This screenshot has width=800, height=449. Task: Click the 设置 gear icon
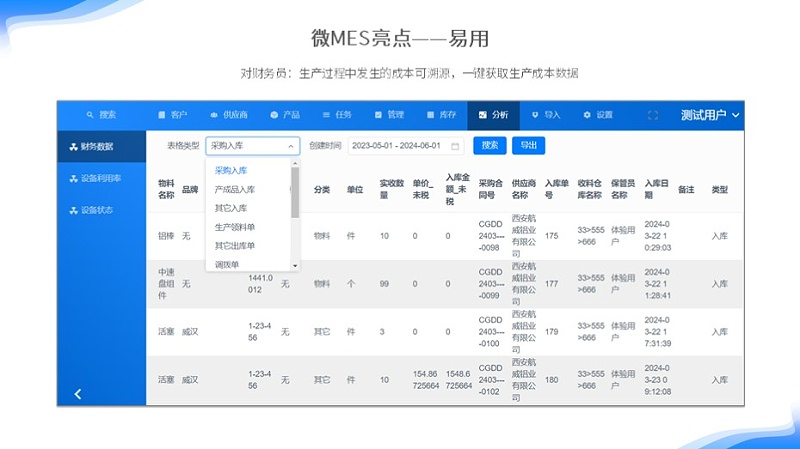(587, 115)
